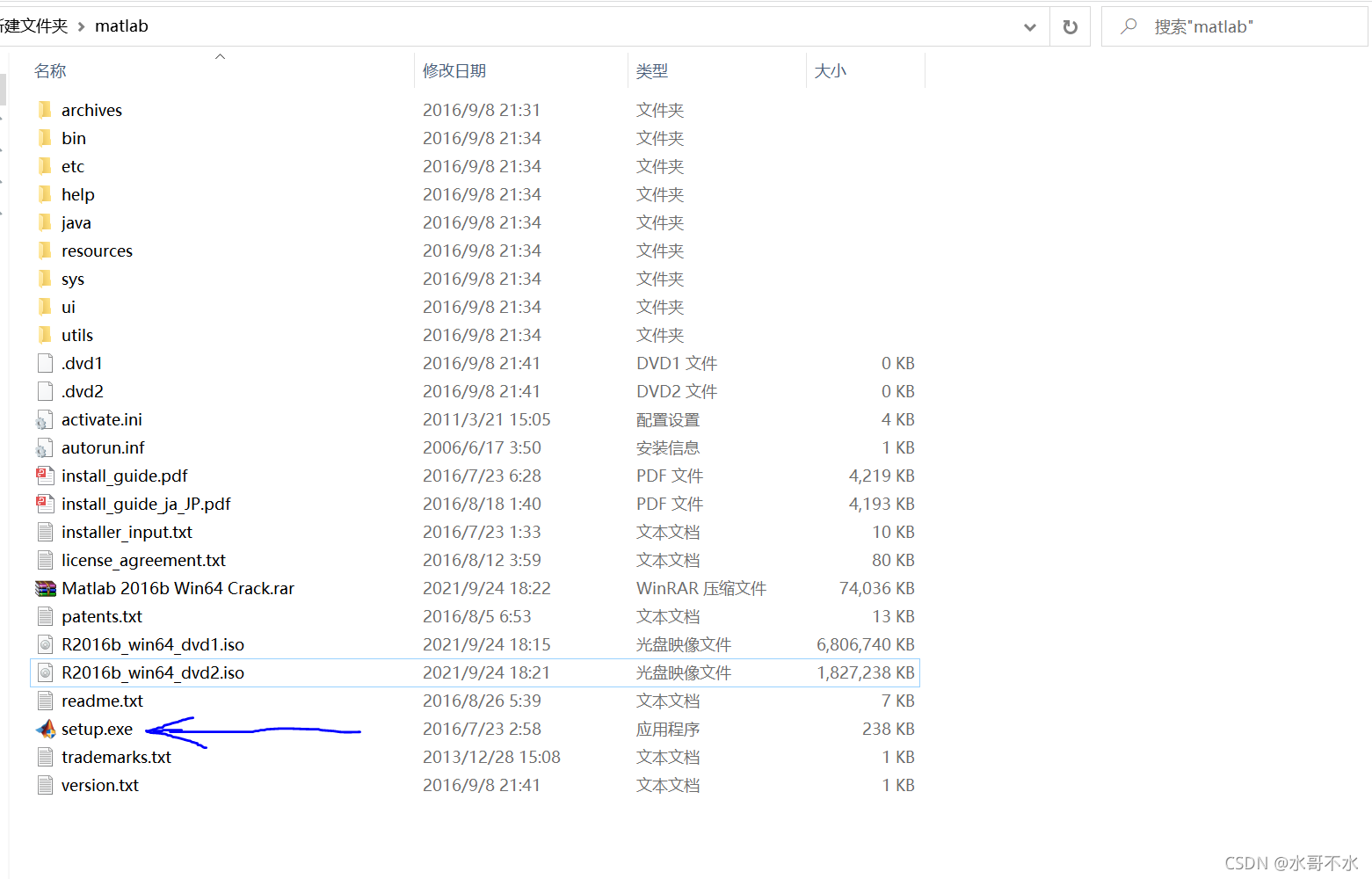1372x879 pixels.
Task: Click the 1,827,238 KB size value
Action: [x=866, y=672]
